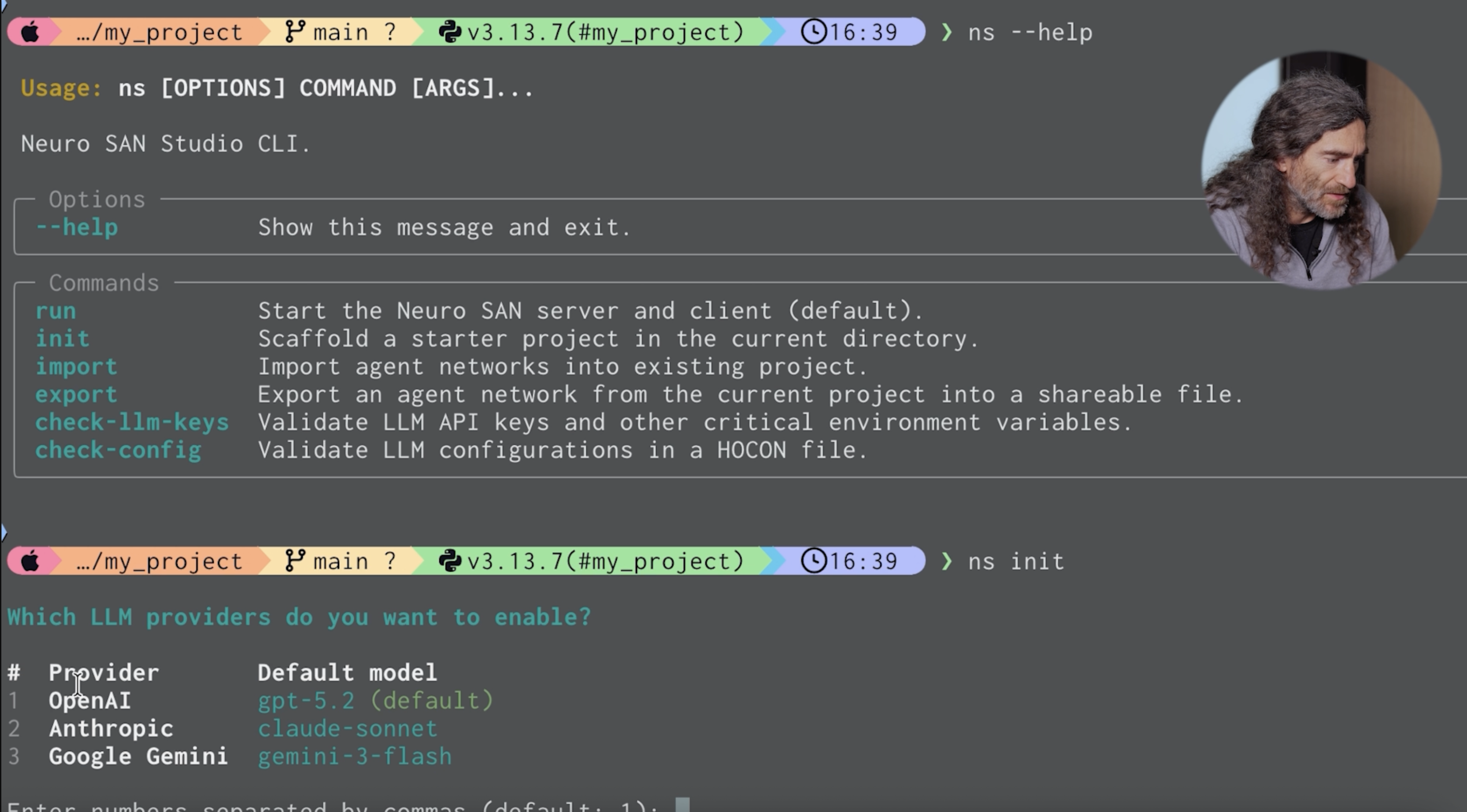This screenshot has height=812, width=1467.
Task: Click the 'Options' section header
Action: click(x=97, y=200)
